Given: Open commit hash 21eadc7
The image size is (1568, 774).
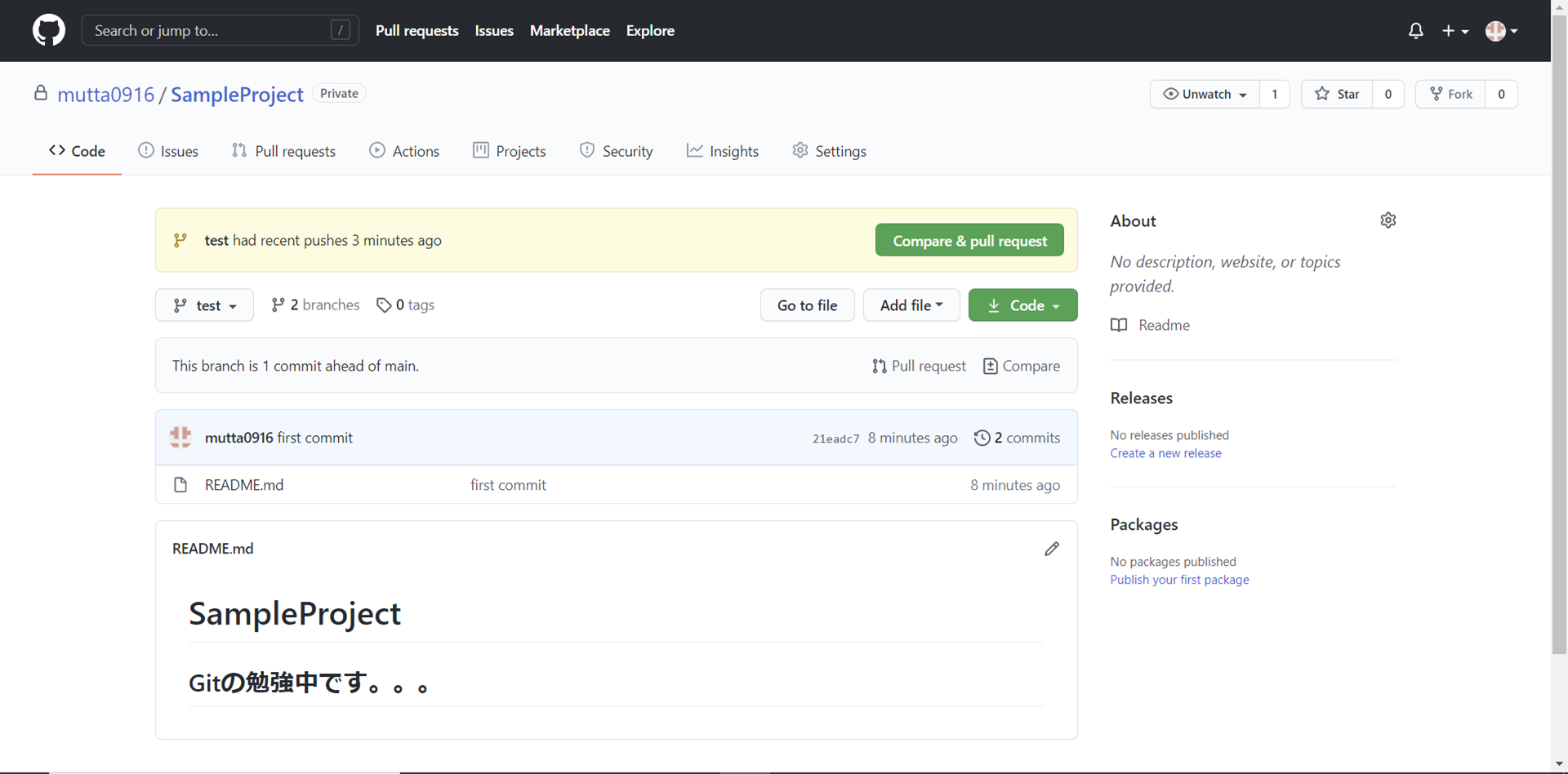Looking at the screenshot, I should (835, 438).
